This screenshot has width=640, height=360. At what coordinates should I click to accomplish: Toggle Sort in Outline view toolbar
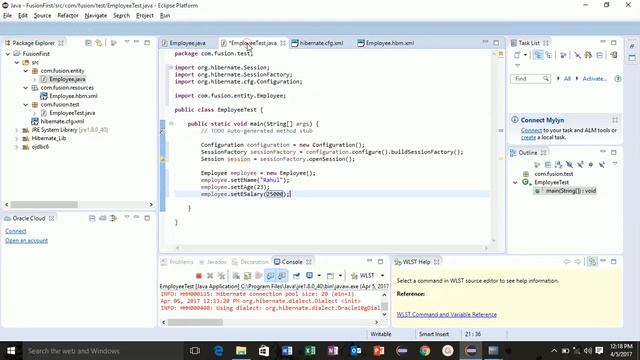pos(558,164)
